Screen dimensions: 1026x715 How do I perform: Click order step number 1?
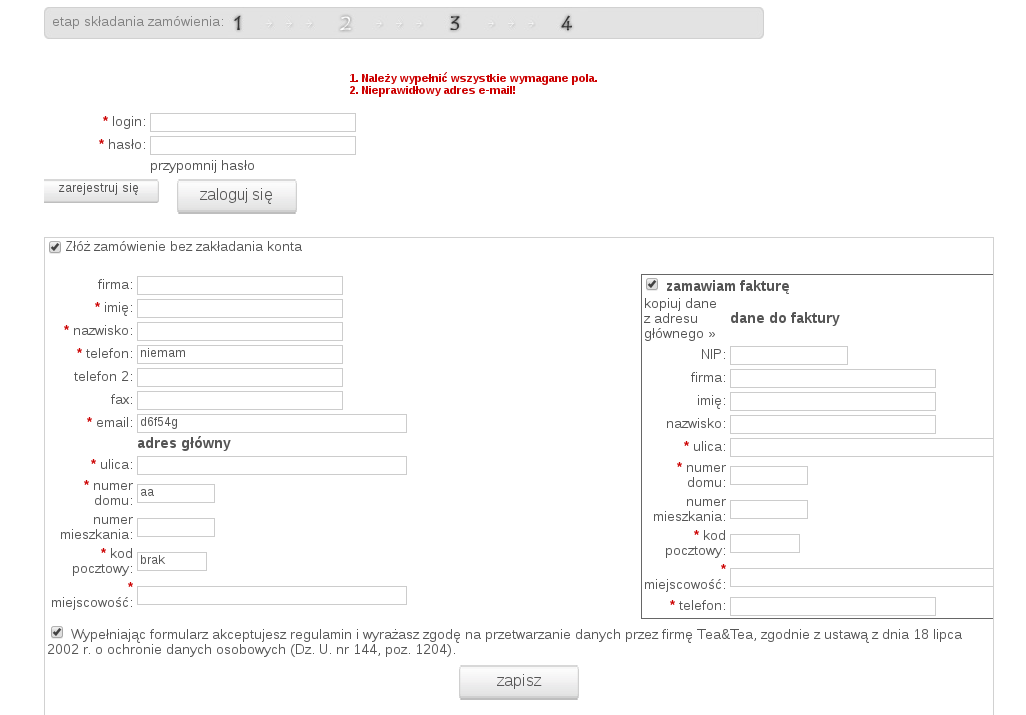(x=238, y=24)
